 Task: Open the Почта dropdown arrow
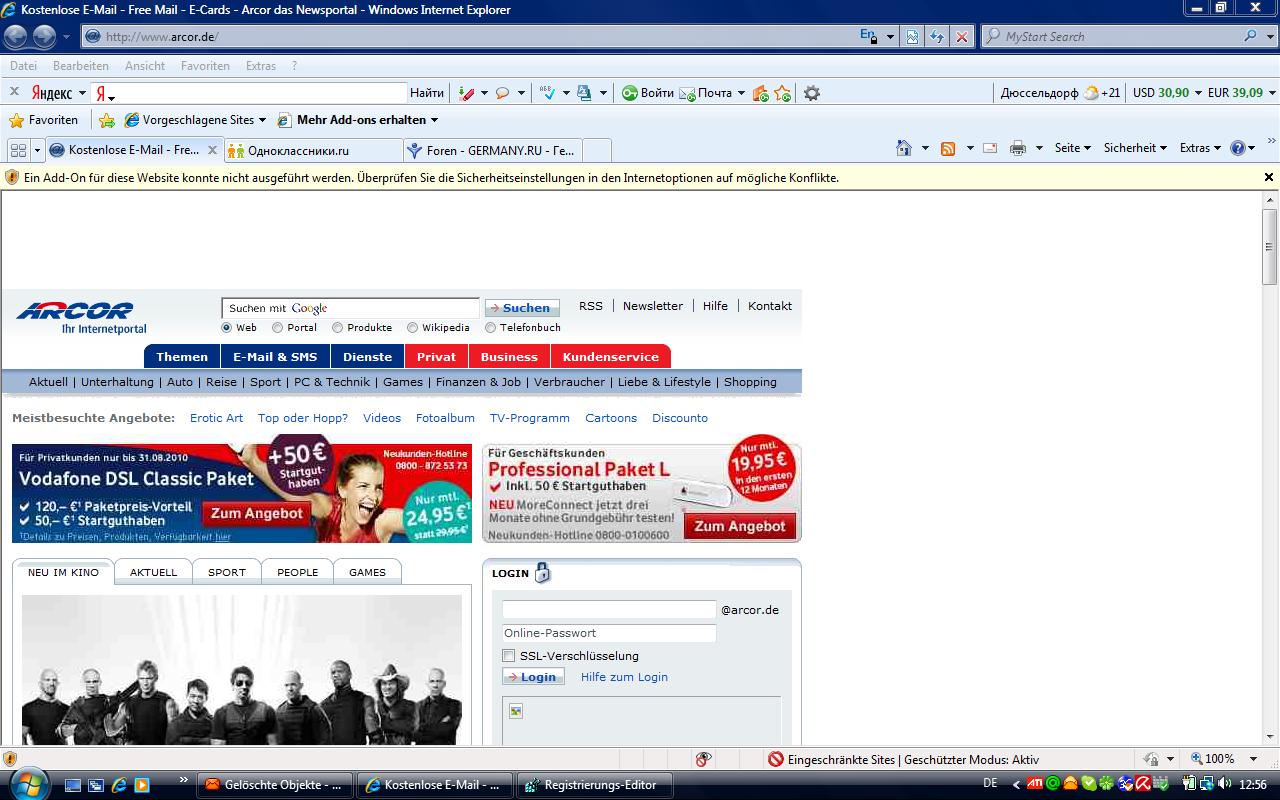coord(741,93)
